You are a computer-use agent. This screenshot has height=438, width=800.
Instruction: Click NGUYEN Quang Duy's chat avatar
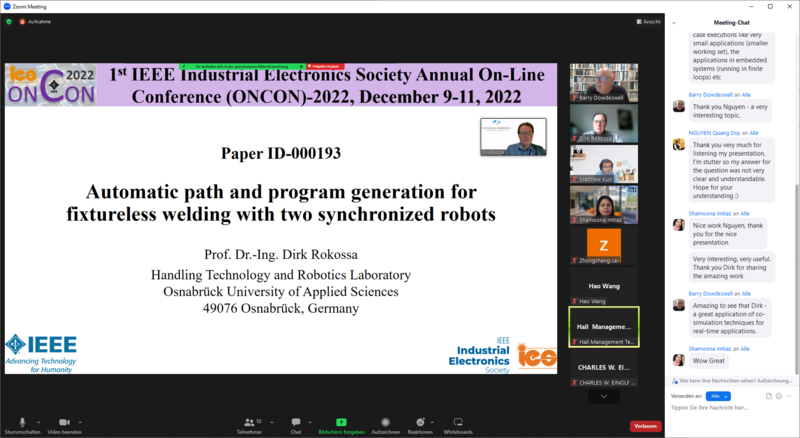coord(679,144)
